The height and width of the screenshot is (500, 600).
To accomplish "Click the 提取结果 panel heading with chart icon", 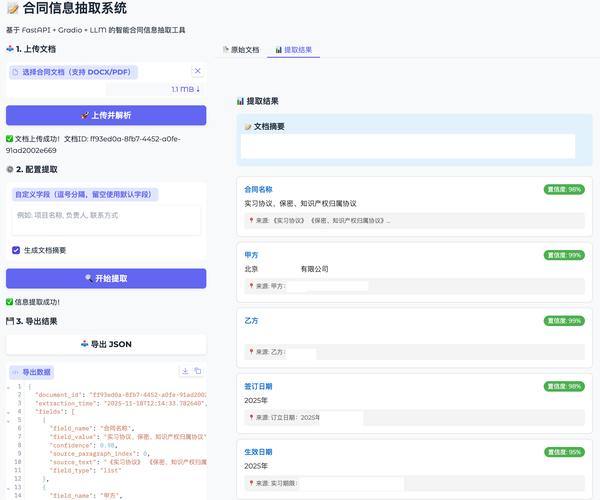I will coord(258,101).
